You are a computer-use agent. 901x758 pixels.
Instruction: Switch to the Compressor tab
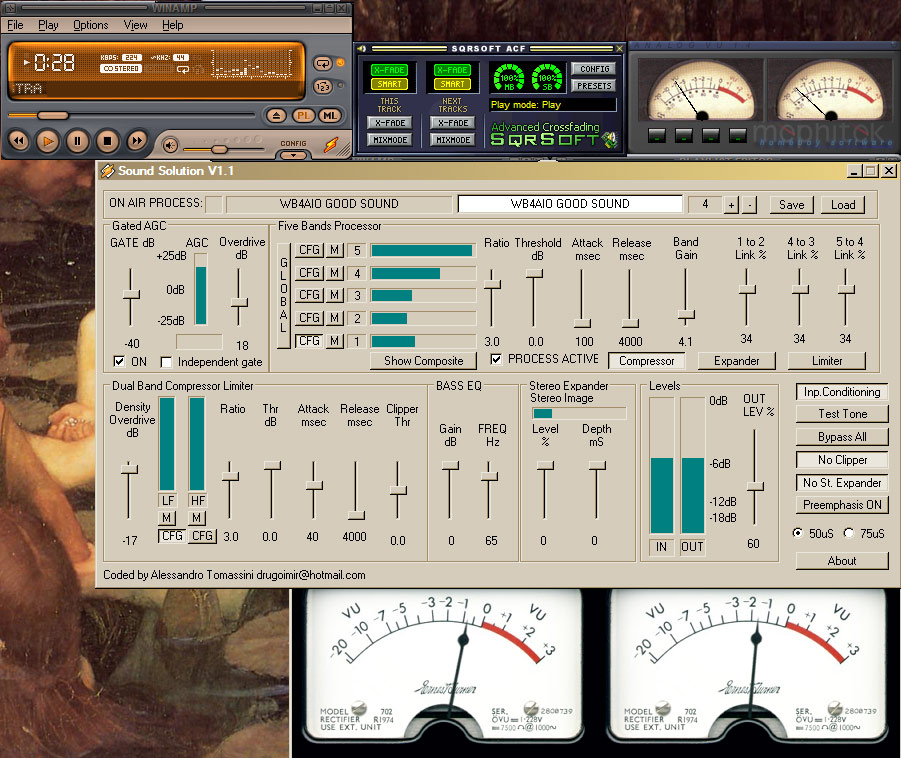pyautogui.click(x=646, y=361)
